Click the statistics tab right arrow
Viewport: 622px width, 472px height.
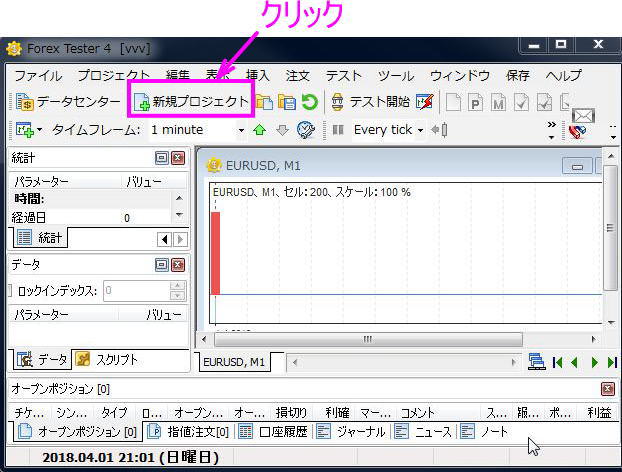(x=180, y=239)
